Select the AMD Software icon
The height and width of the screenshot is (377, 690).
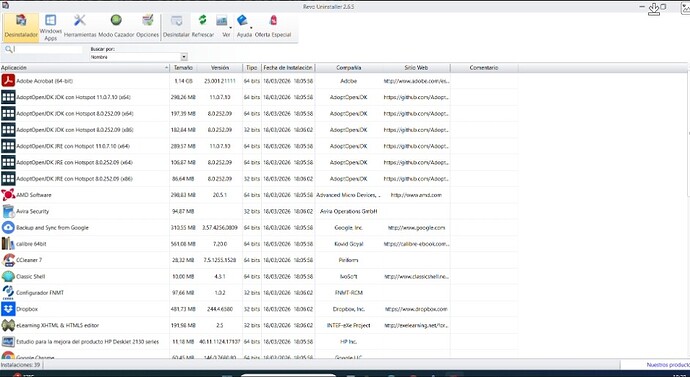(8, 194)
